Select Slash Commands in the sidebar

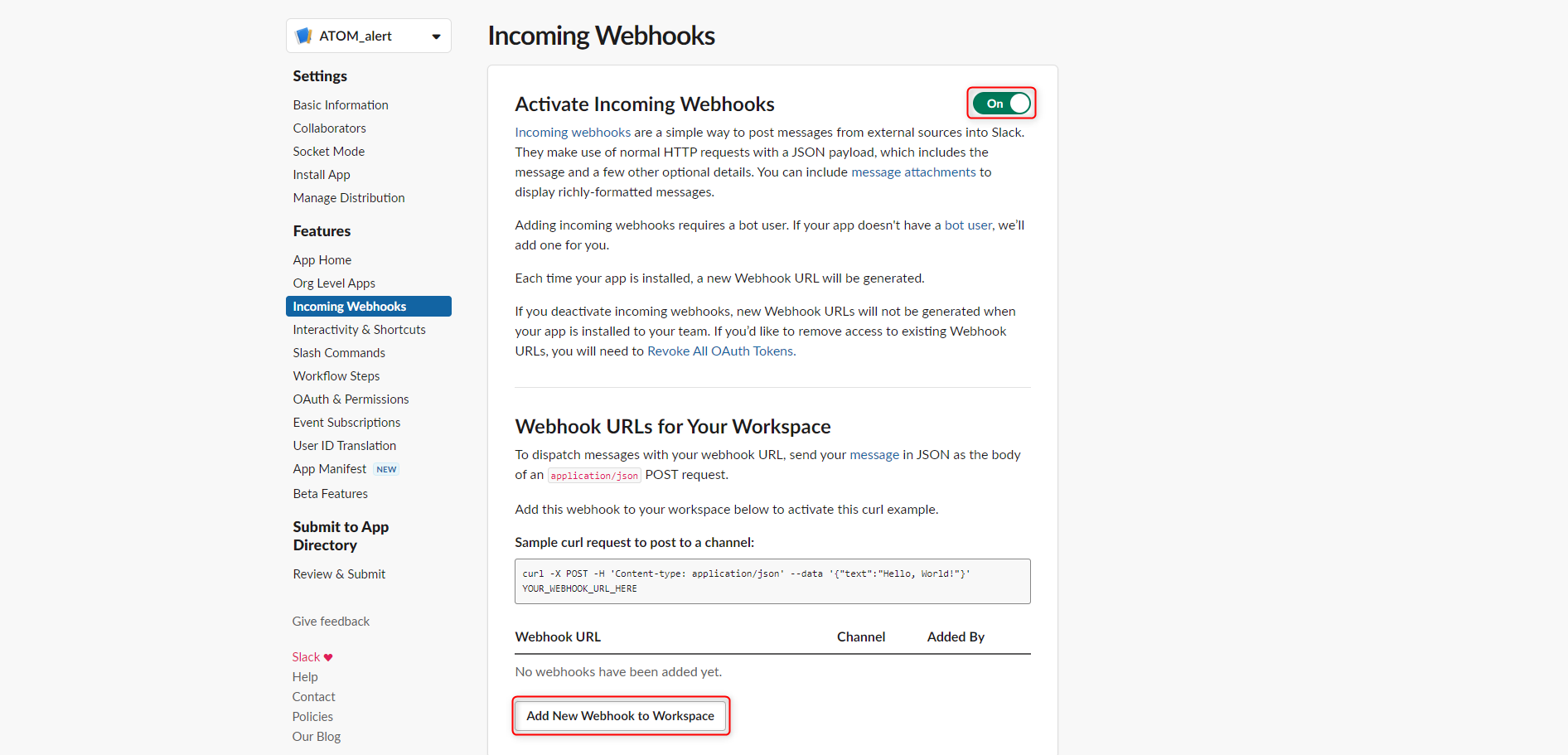click(x=338, y=353)
